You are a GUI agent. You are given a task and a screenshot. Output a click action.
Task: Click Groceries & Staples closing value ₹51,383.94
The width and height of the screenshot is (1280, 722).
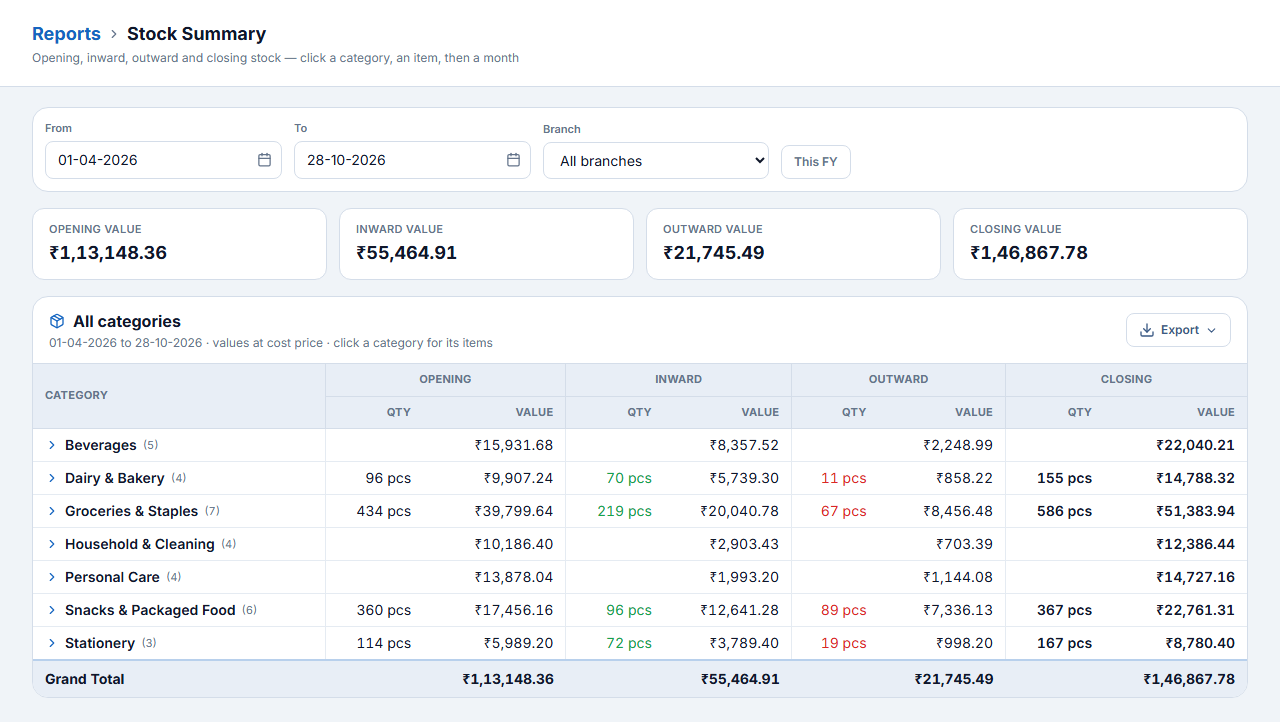click(1195, 511)
